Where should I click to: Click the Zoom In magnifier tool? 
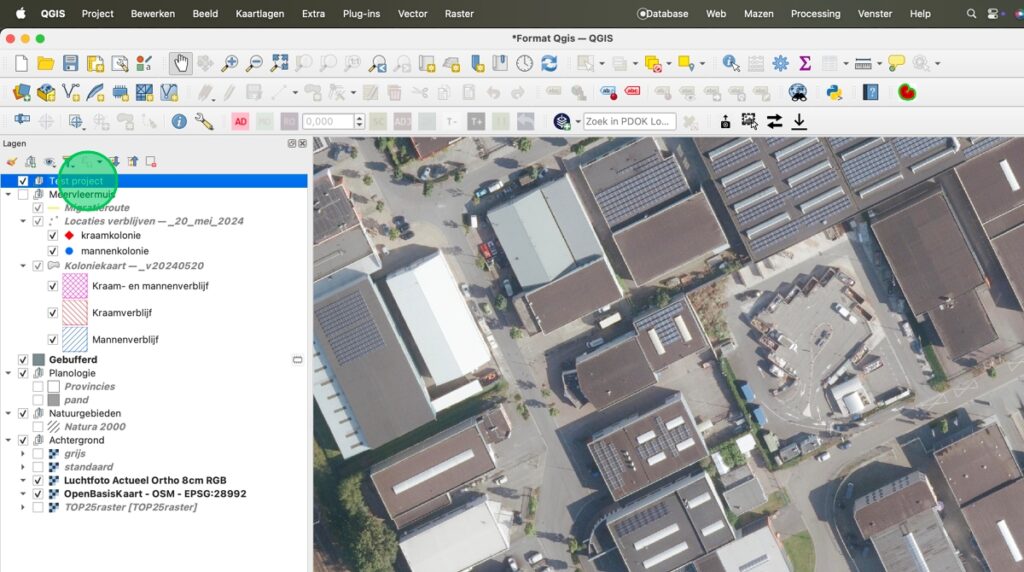[x=230, y=63]
